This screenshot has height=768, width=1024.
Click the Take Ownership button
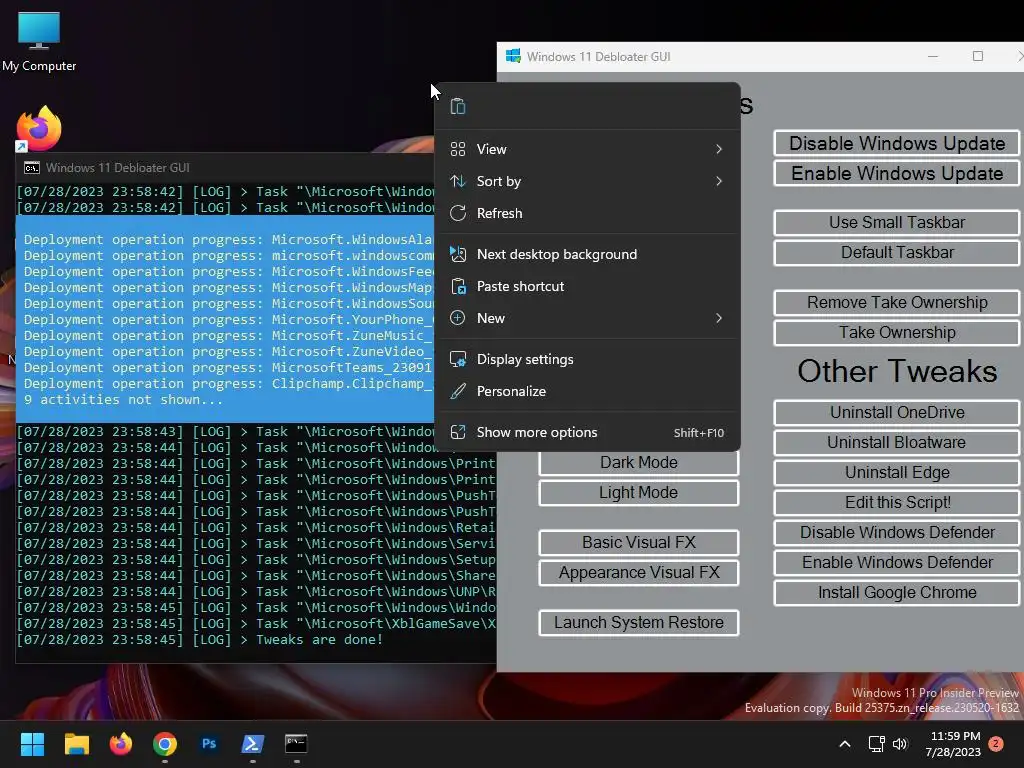coord(897,332)
